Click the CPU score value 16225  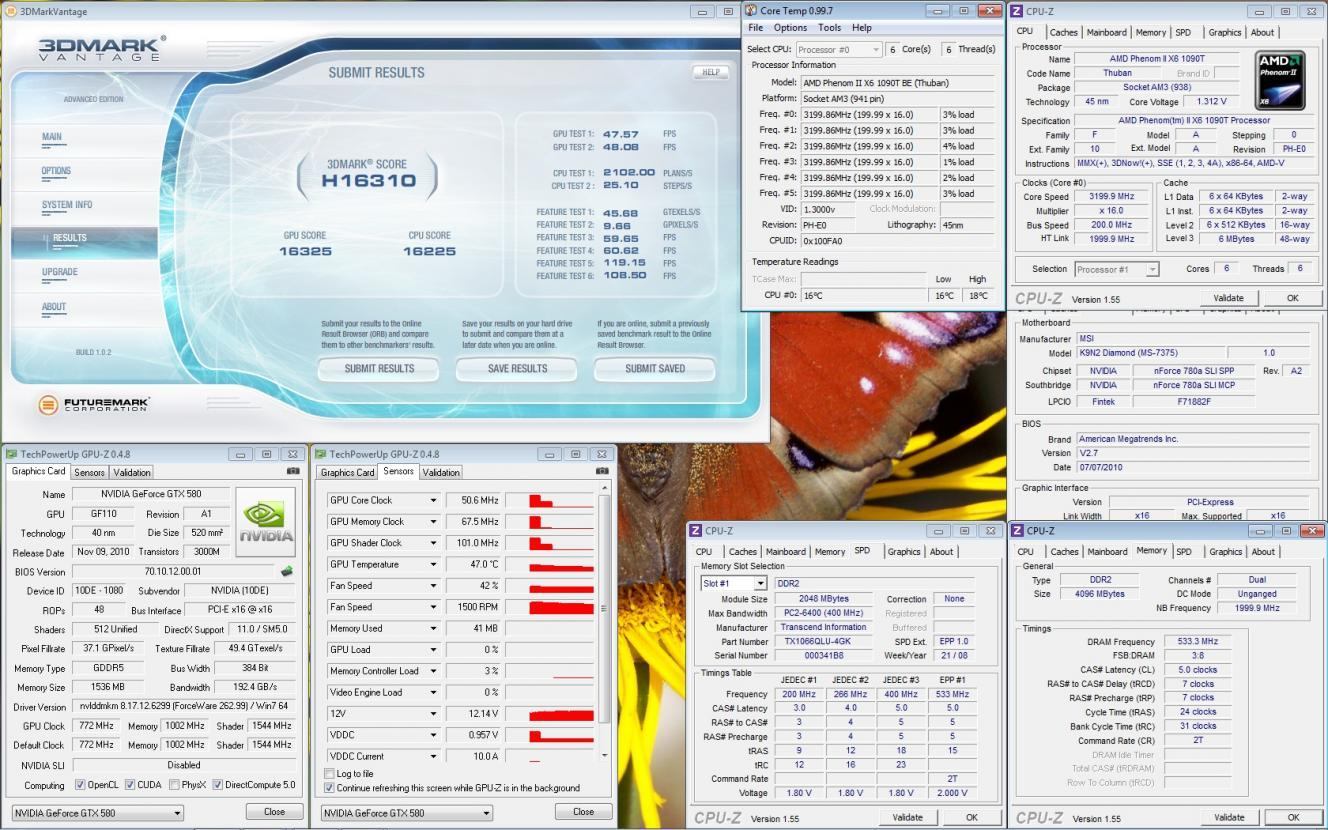click(430, 252)
